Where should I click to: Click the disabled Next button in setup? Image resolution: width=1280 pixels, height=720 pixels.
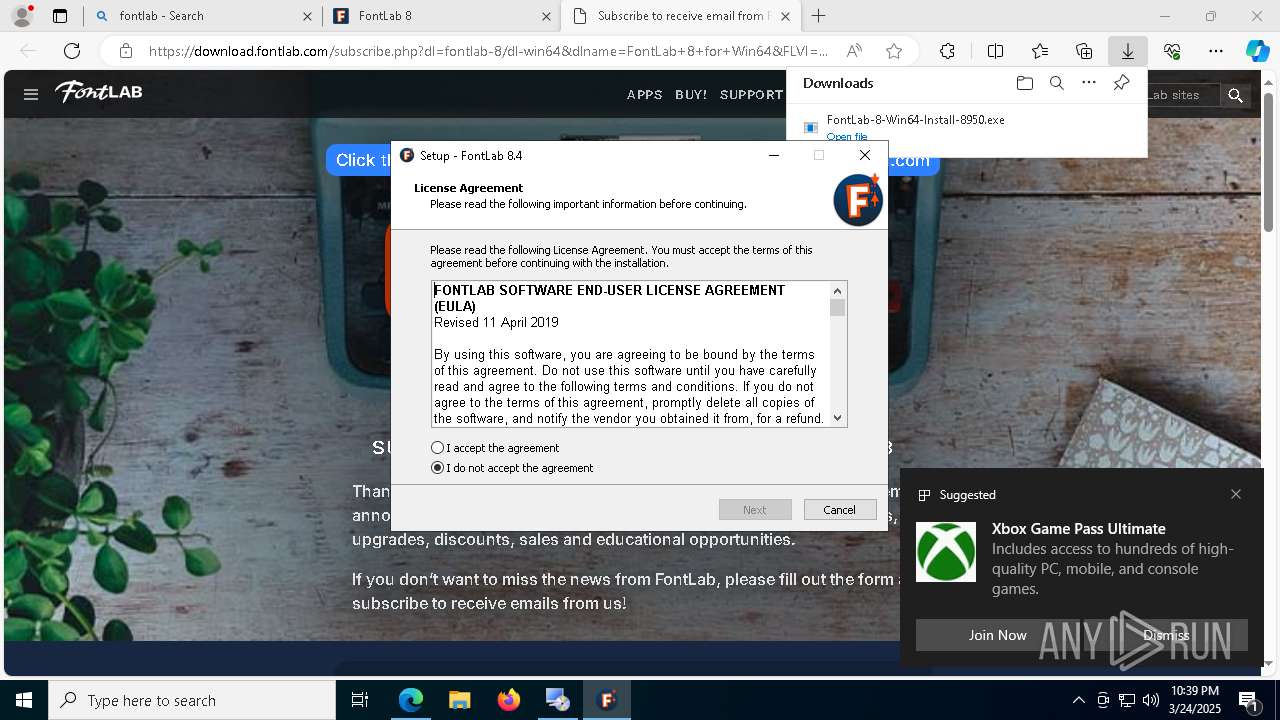pos(755,510)
